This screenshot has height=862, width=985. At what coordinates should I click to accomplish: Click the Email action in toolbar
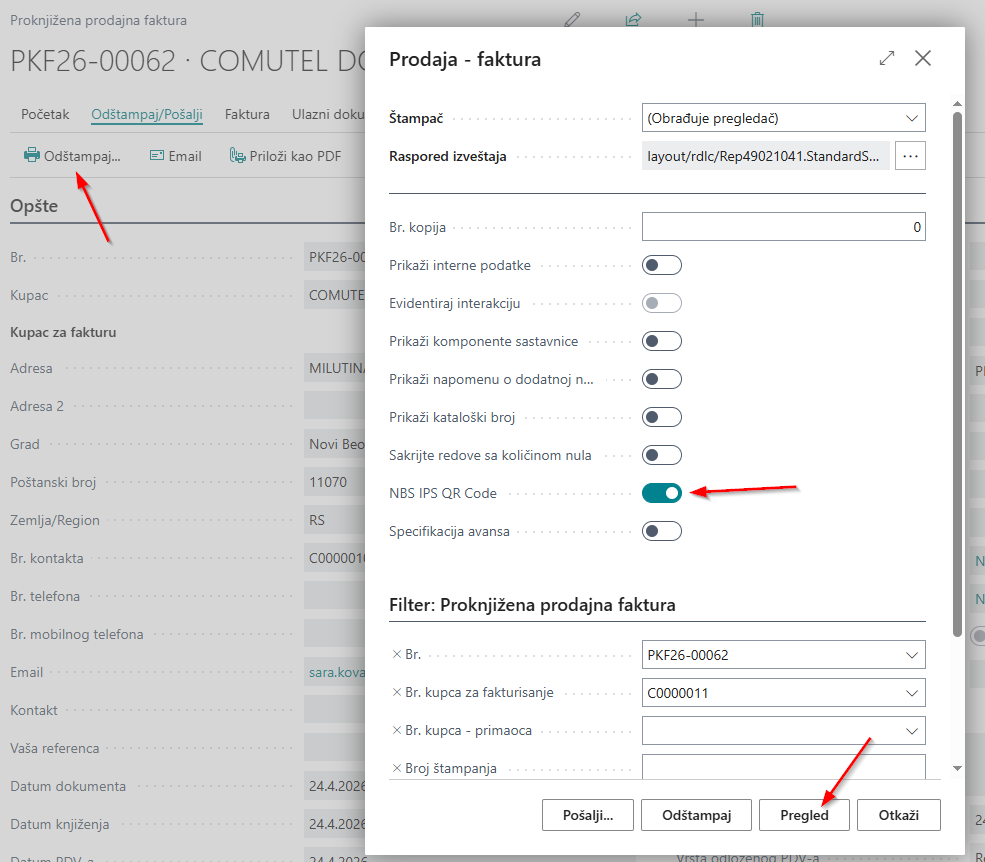coord(176,156)
